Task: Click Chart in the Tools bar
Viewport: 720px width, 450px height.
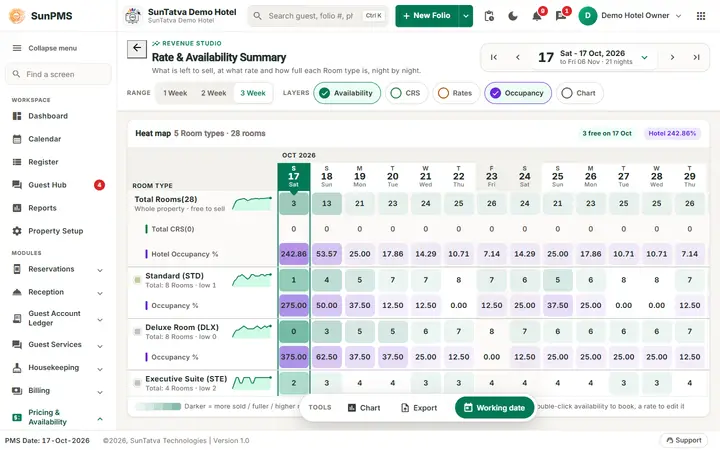Action: coord(364,408)
